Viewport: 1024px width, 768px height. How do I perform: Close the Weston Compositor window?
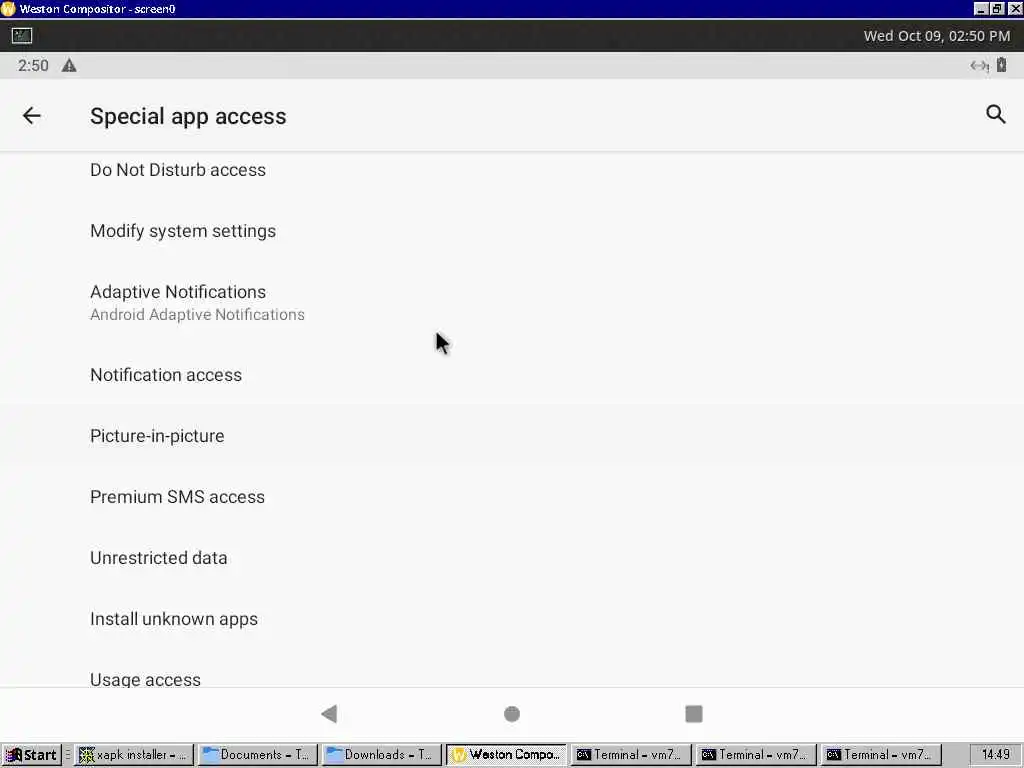pyautogui.click(x=1014, y=8)
